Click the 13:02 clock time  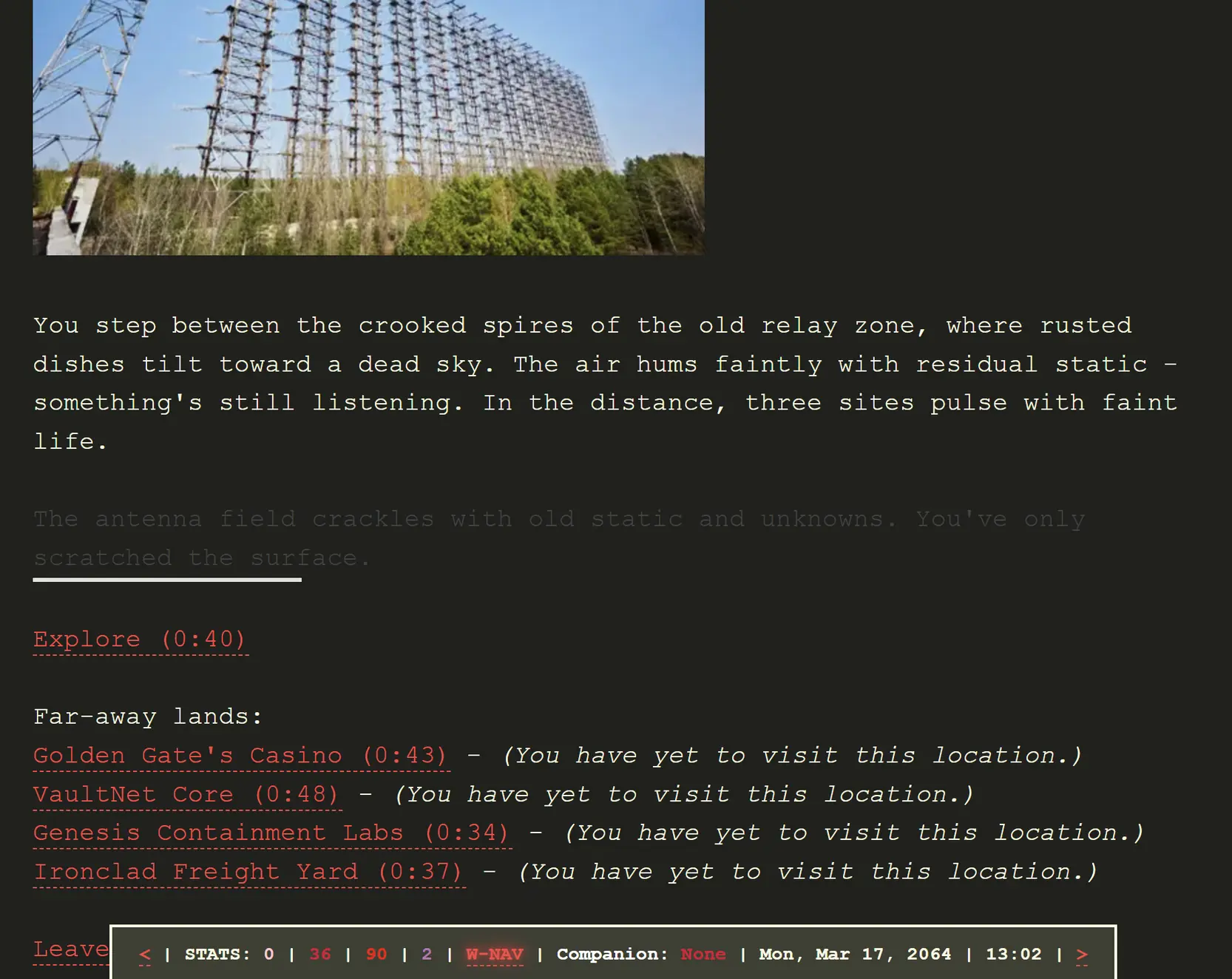[1013, 955]
